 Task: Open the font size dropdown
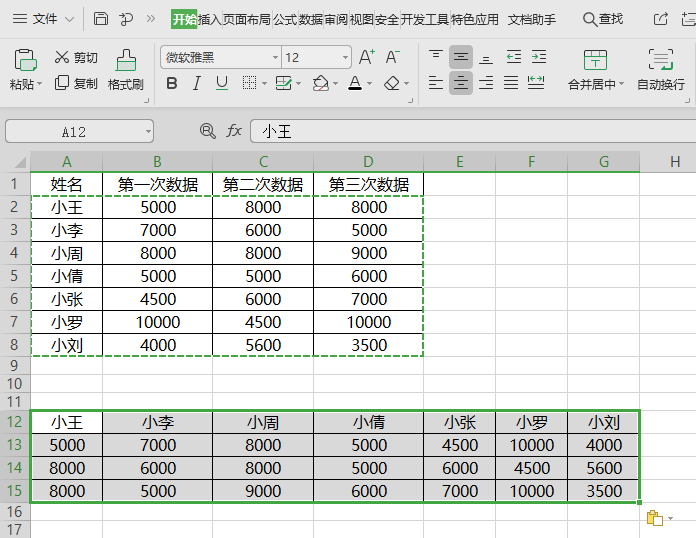pos(346,58)
